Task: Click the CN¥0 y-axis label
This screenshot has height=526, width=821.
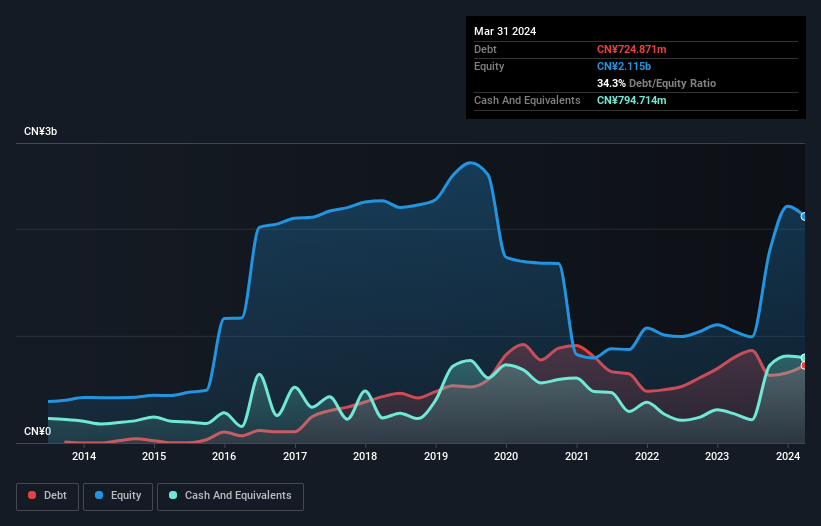Action: pyautogui.click(x=37, y=431)
